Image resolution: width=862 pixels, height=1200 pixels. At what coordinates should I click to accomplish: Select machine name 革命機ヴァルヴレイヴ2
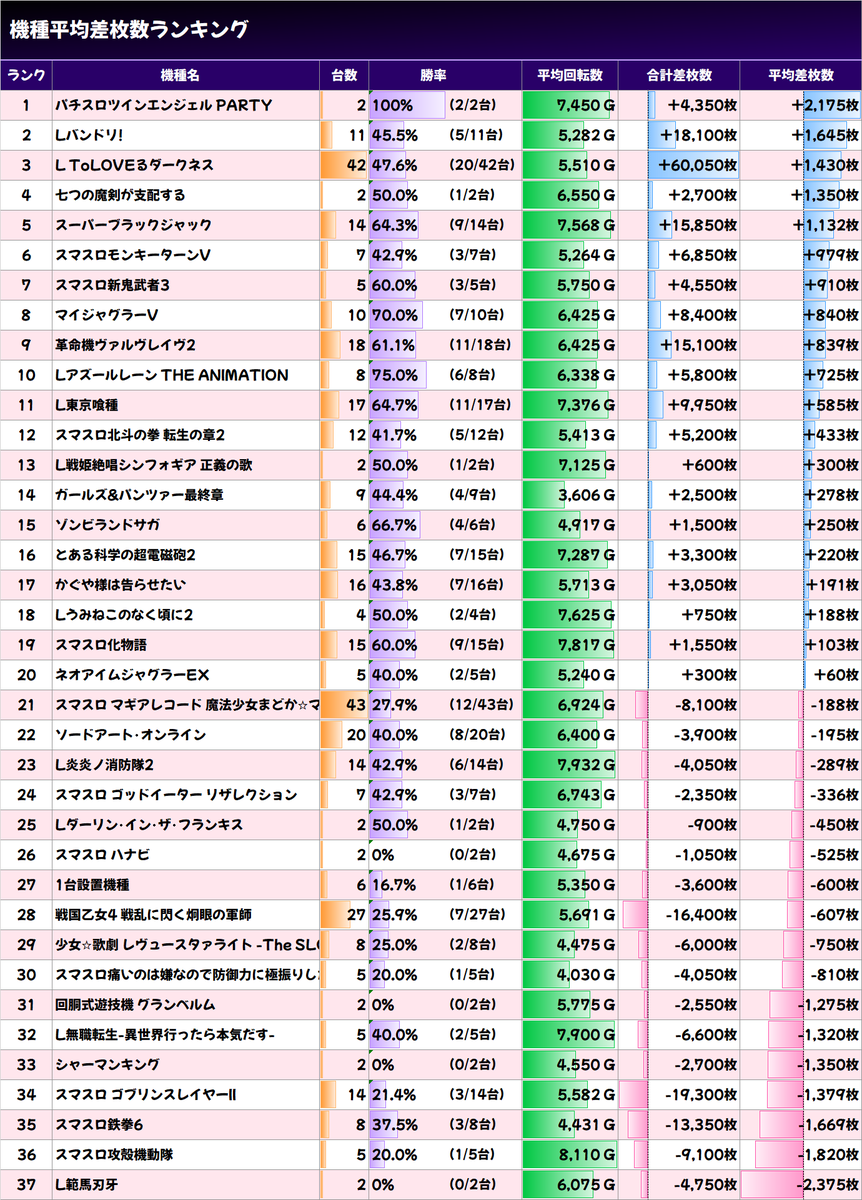[125, 345]
